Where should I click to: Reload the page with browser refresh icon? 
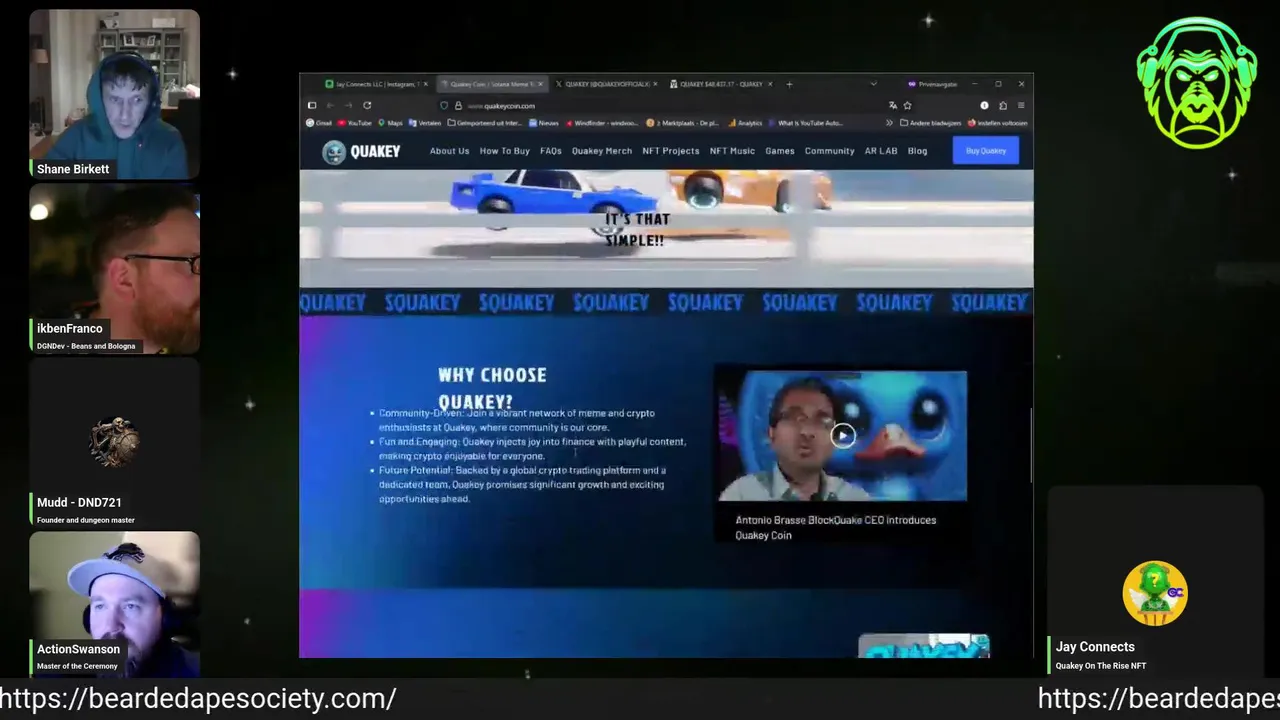[x=367, y=105]
